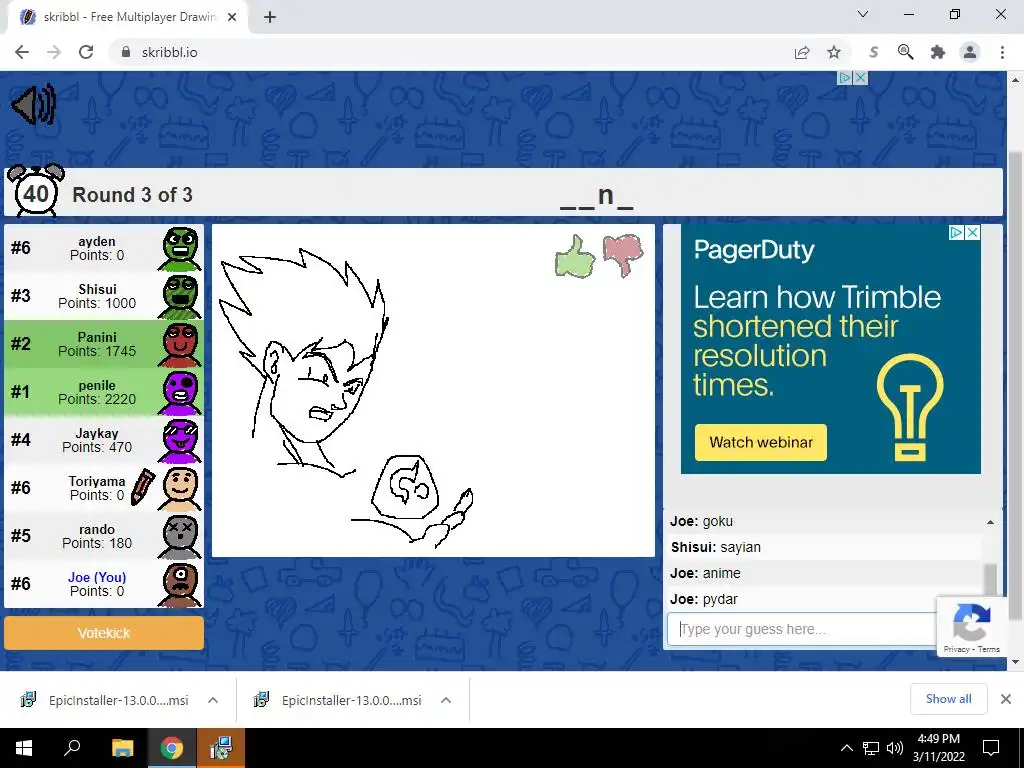Switch to Chrome in taskbar

[172, 748]
